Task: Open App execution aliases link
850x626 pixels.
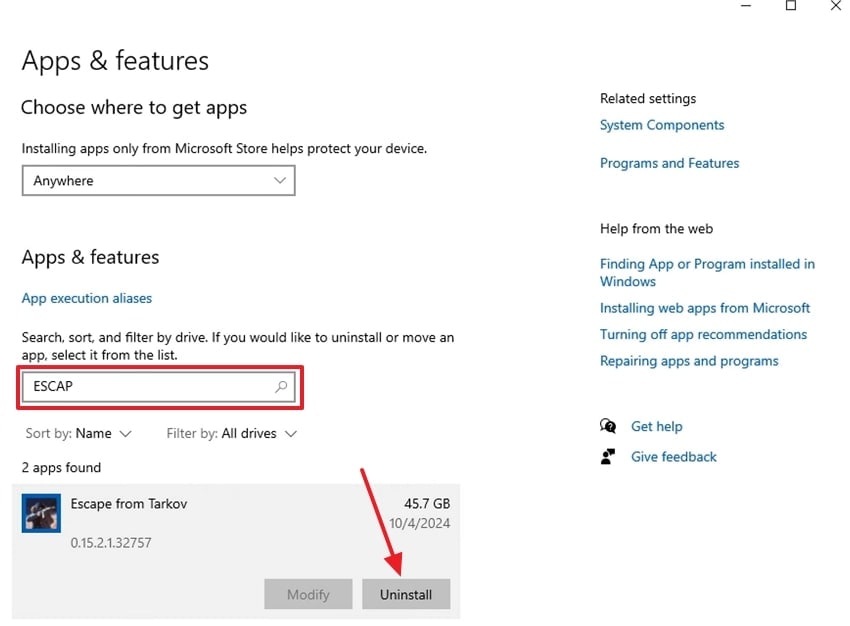Action: (x=87, y=298)
